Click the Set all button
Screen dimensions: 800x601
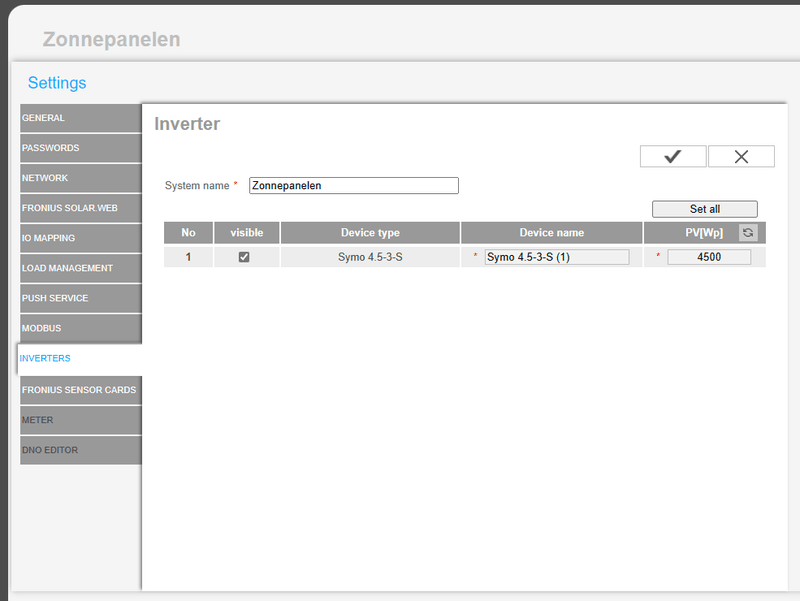click(x=705, y=209)
